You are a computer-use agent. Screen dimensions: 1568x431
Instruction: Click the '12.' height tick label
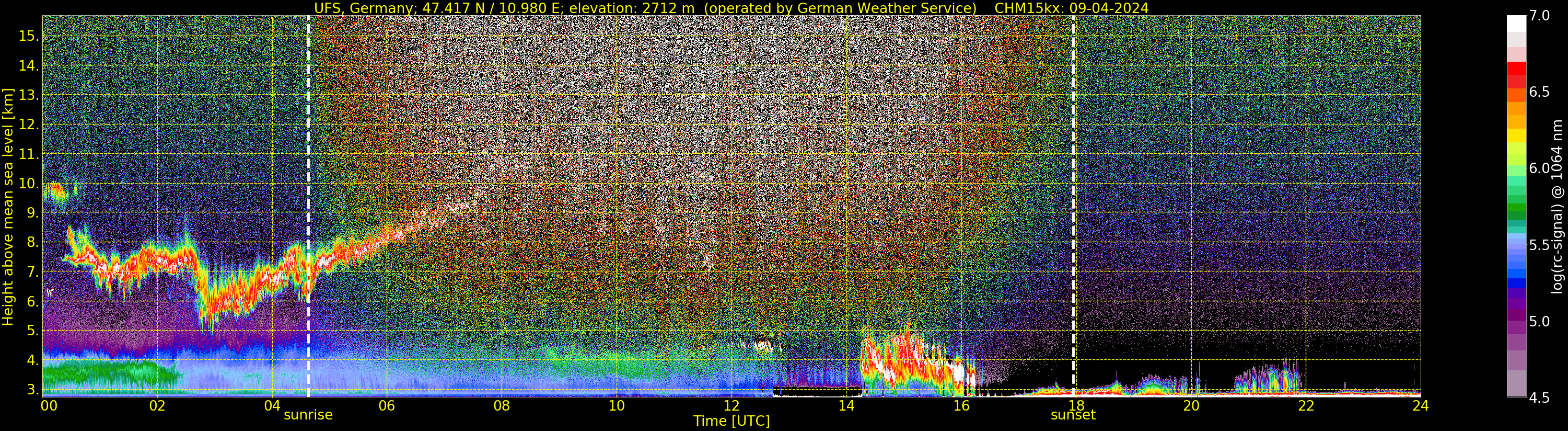point(29,125)
